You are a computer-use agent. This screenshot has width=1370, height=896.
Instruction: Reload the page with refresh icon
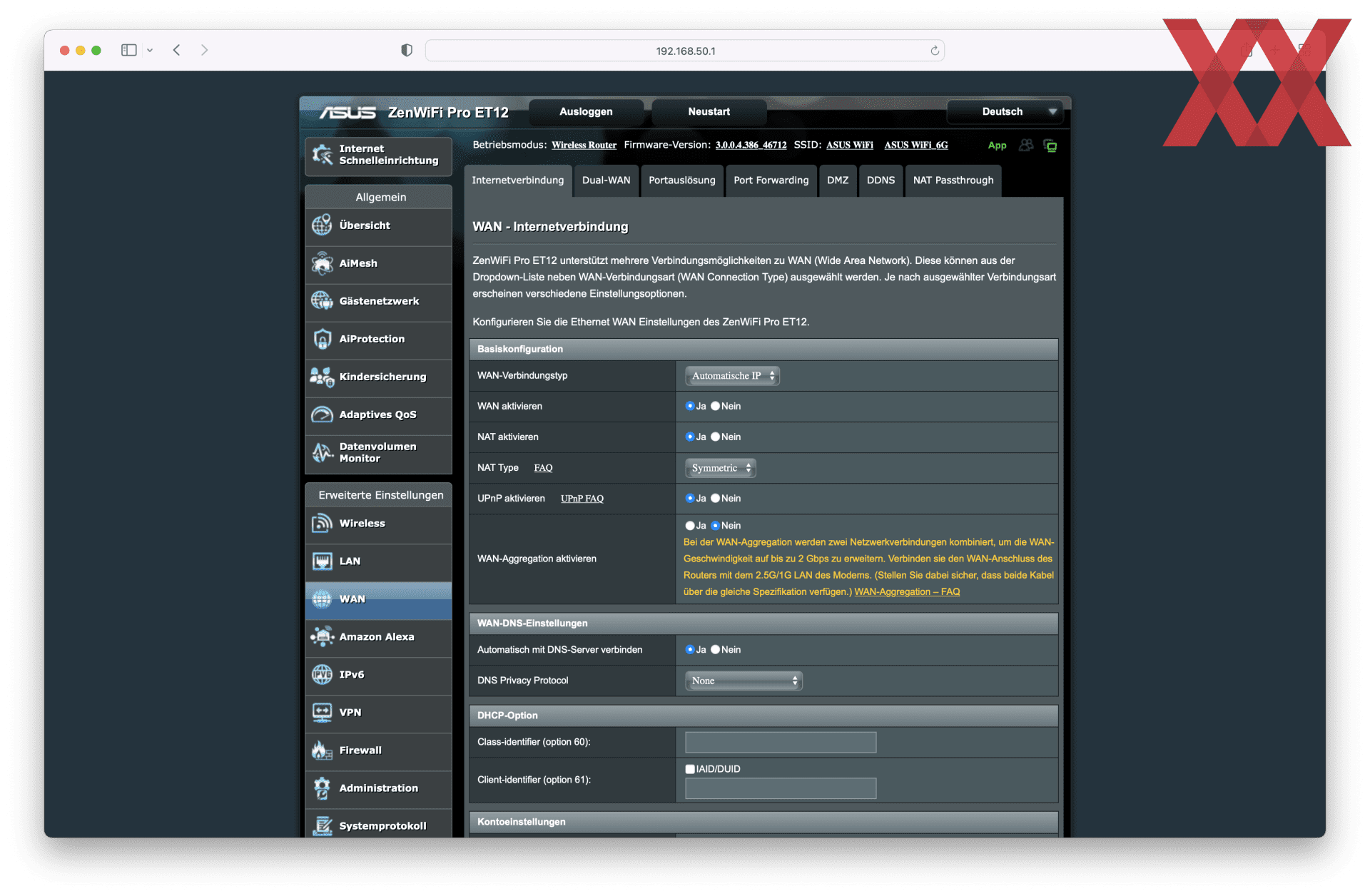tap(935, 51)
